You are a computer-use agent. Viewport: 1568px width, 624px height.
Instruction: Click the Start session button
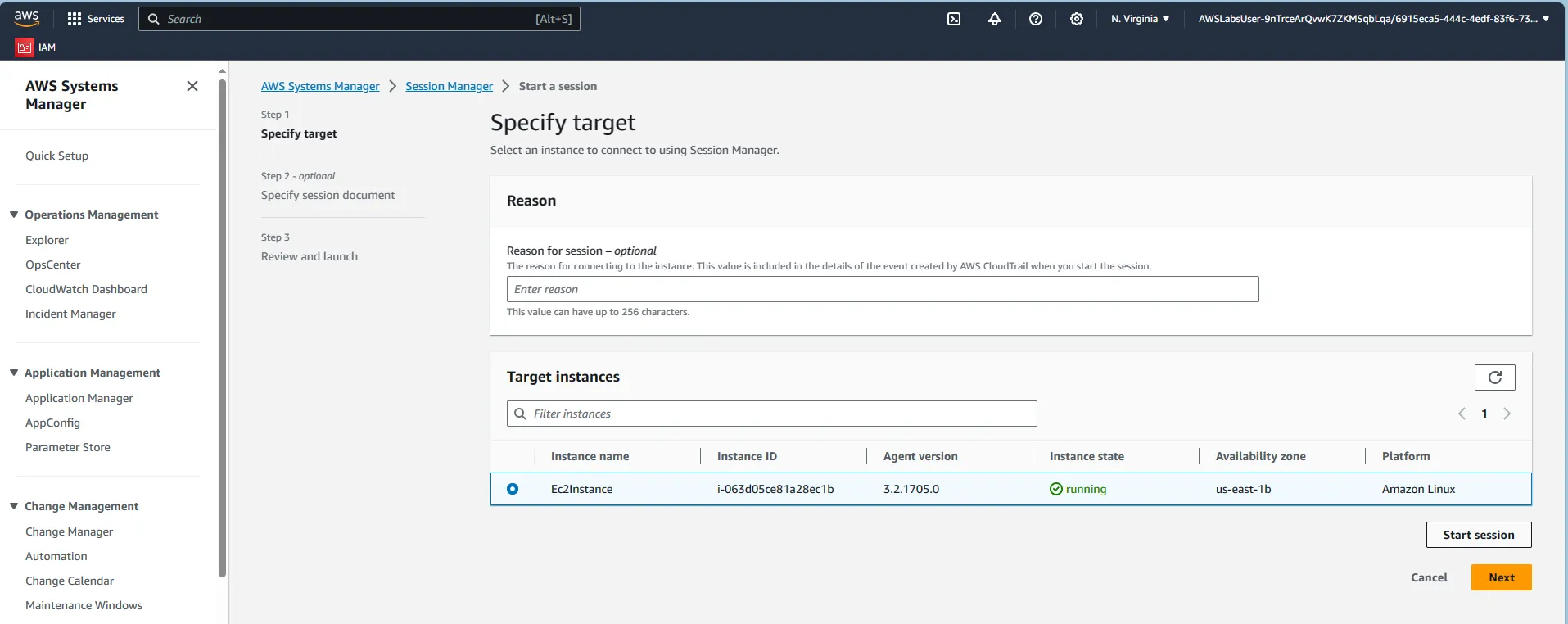tap(1479, 535)
